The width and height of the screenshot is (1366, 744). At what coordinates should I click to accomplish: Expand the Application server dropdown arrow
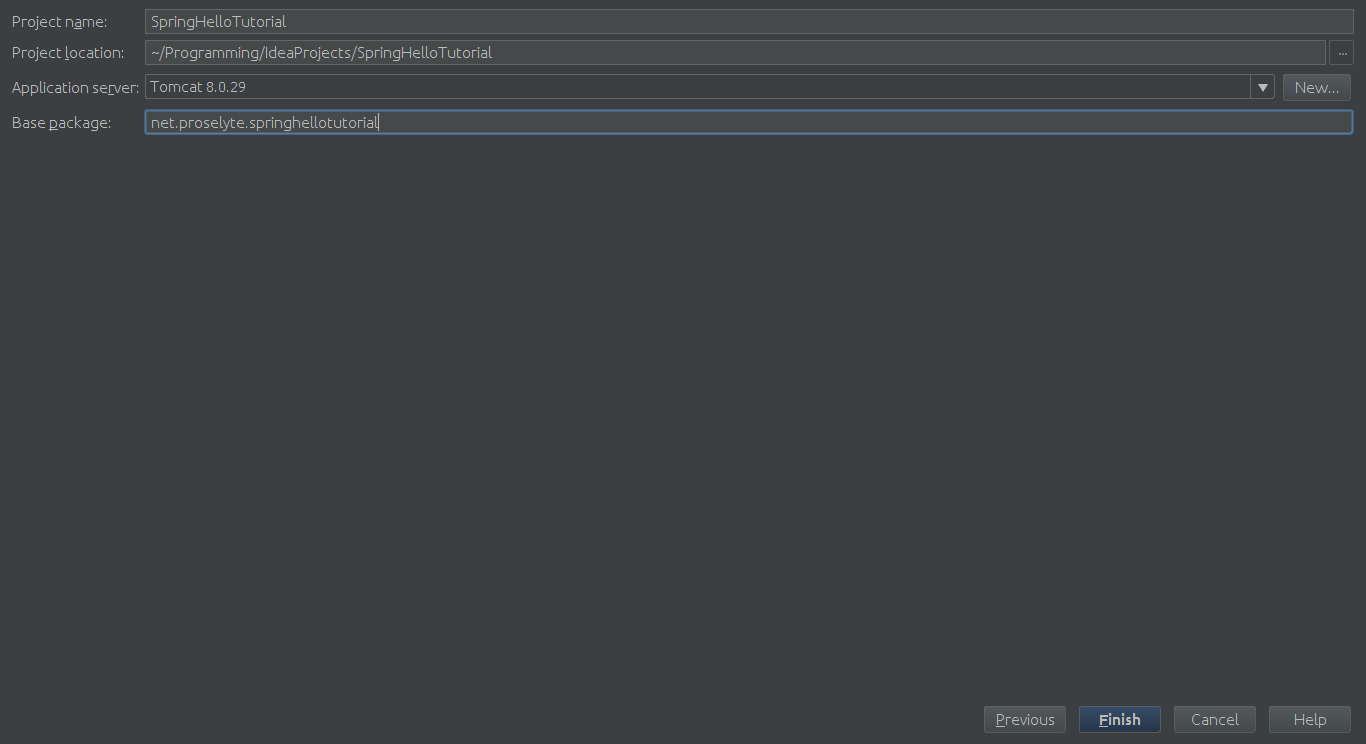pos(1262,87)
